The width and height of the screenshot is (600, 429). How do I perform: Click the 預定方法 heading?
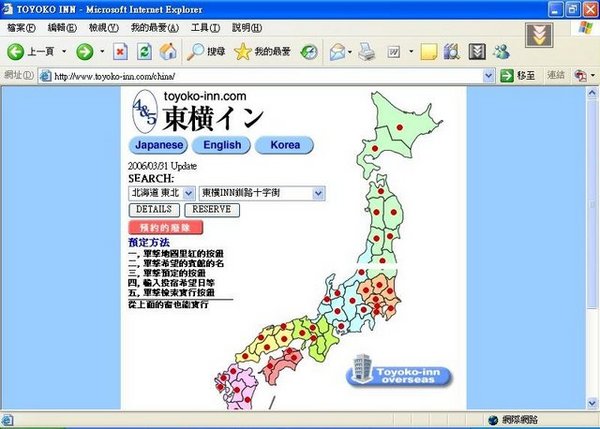tap(149, 242)
